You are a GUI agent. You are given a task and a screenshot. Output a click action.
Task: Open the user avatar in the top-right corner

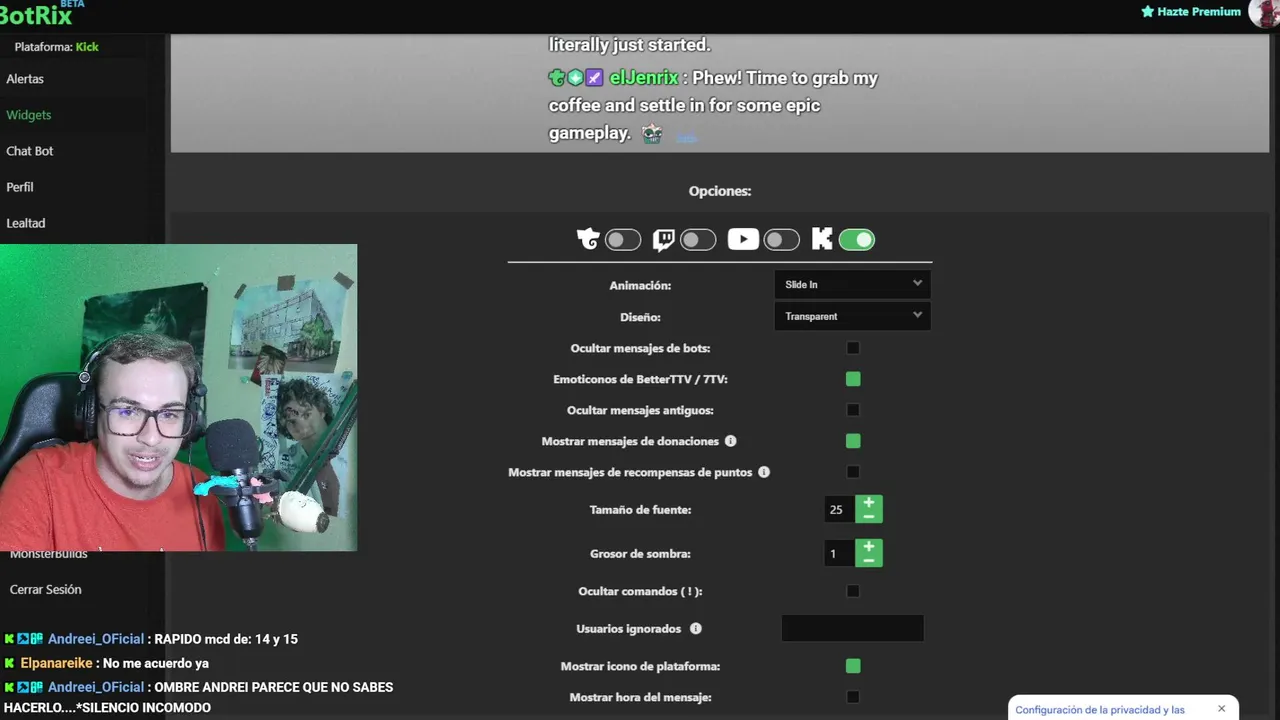coord(1265,12)
